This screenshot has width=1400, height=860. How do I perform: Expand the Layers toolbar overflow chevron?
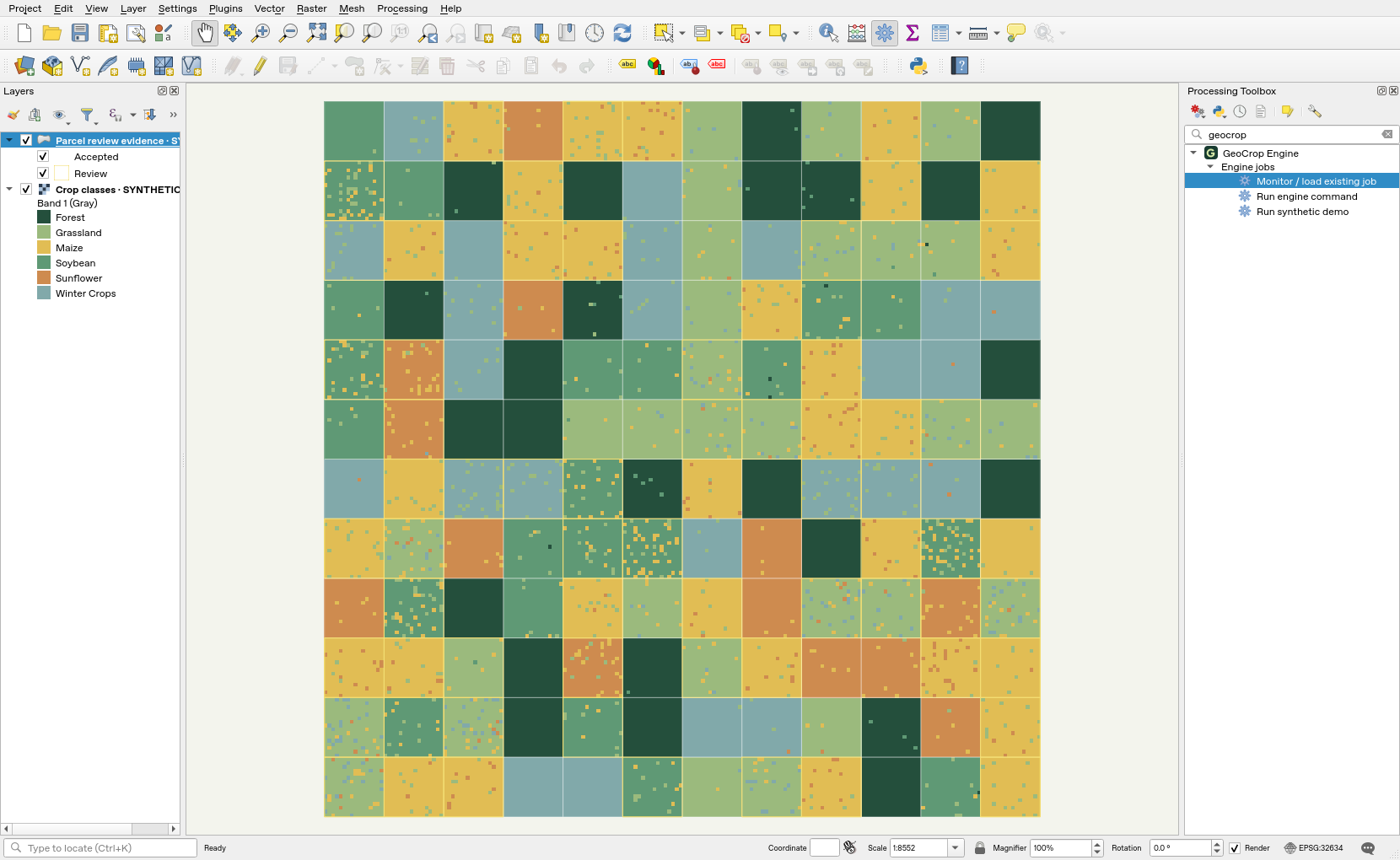click(173, 115)
